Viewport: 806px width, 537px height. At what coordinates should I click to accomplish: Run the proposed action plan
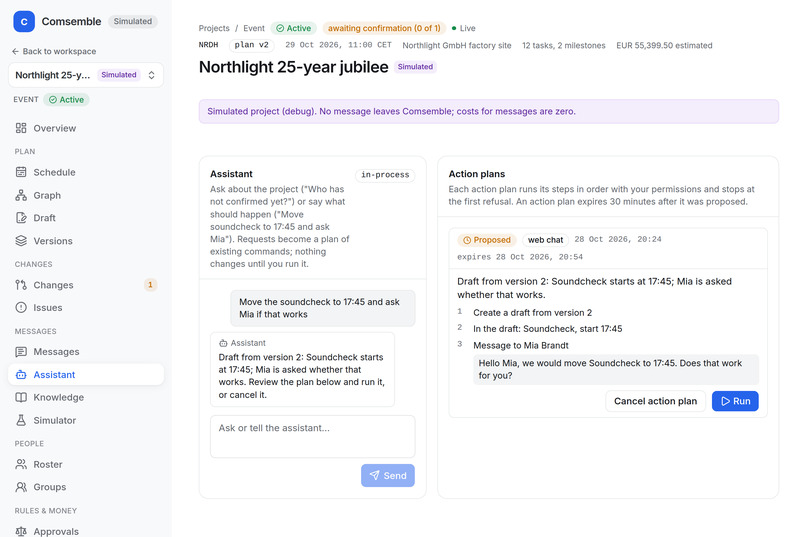[735, 401]
